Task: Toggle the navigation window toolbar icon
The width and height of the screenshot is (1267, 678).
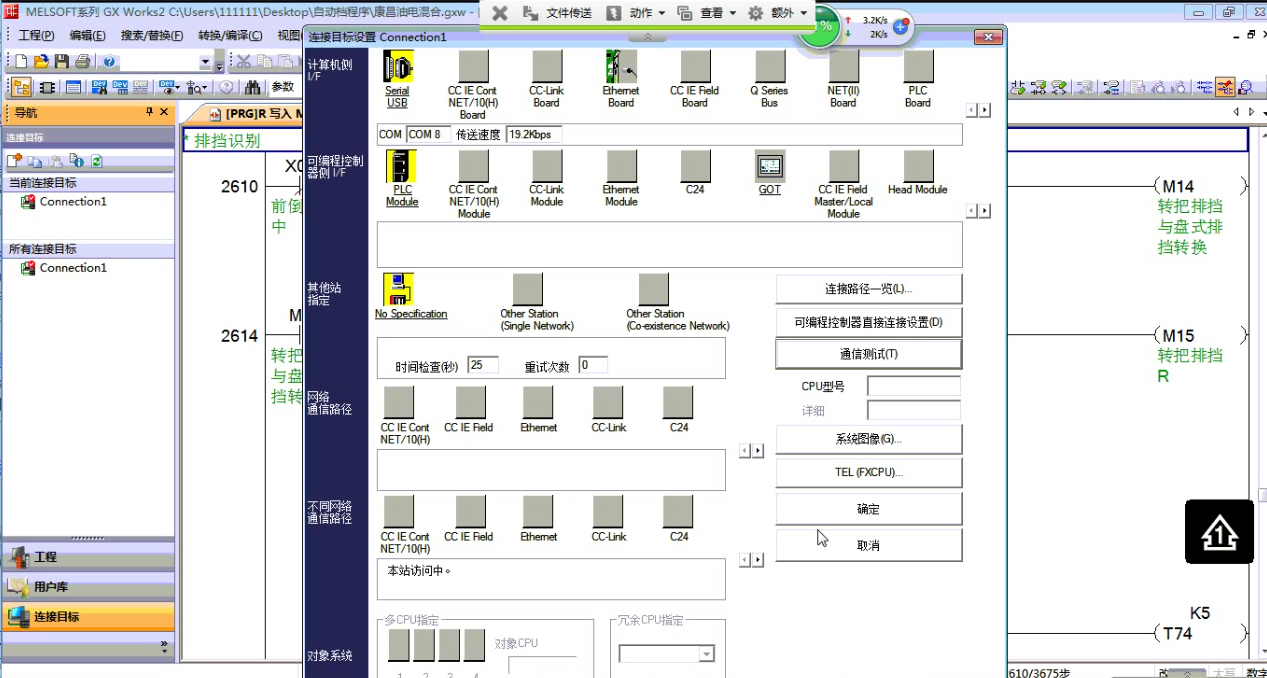Action: (x=21, y=87)
